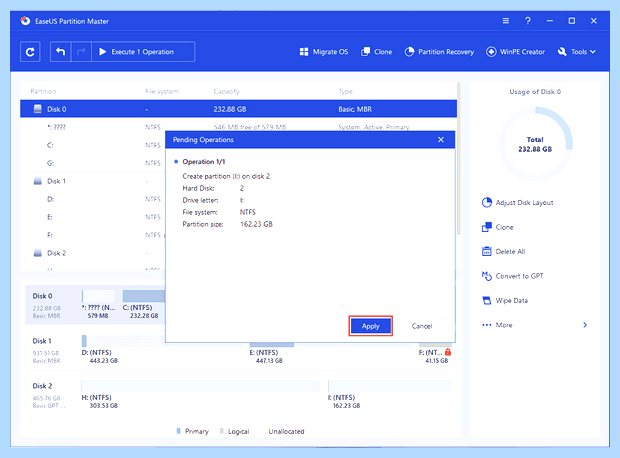Expand the Tools dropdown

[577, 52]
